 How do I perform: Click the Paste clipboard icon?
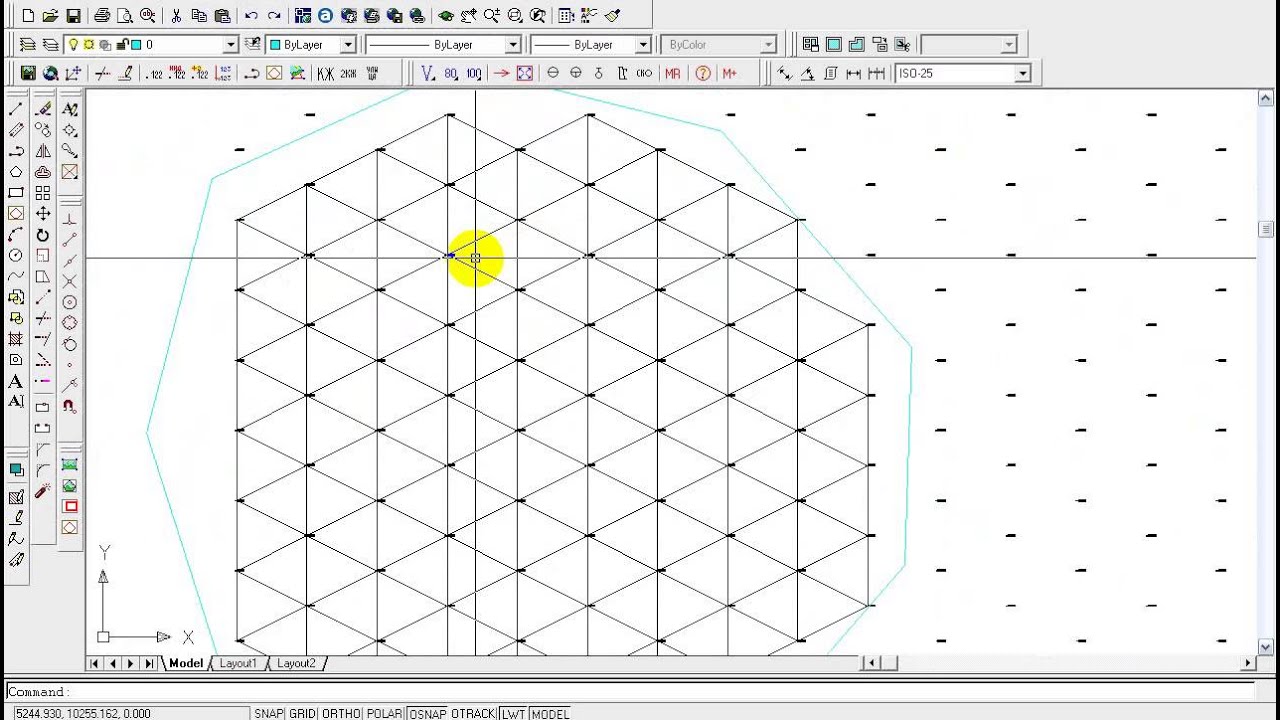pyautogui.click(x=222, y=16)
